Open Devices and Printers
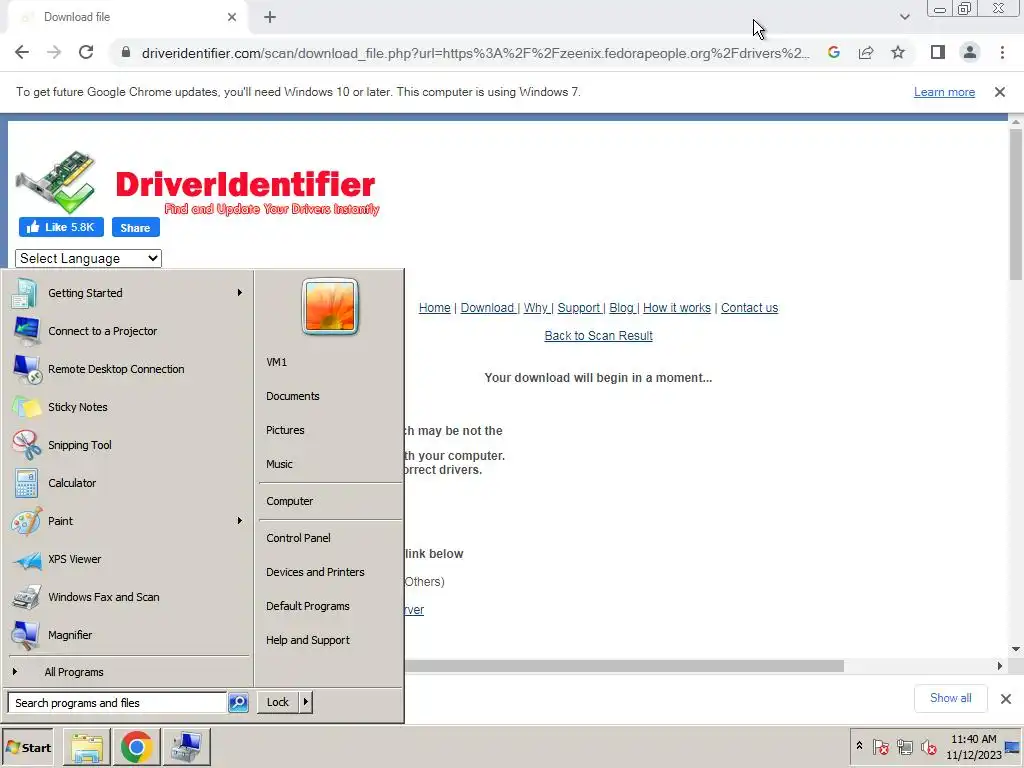1024x768 pixels. coord(315,572)
